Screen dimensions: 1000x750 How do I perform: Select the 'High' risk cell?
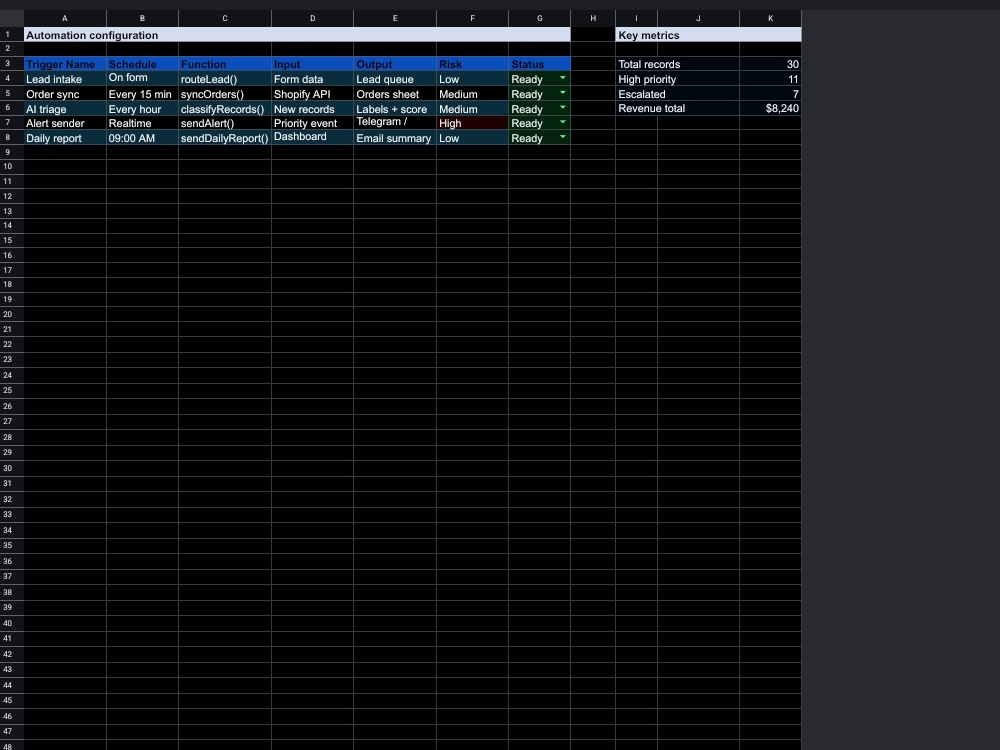(473, 123)
